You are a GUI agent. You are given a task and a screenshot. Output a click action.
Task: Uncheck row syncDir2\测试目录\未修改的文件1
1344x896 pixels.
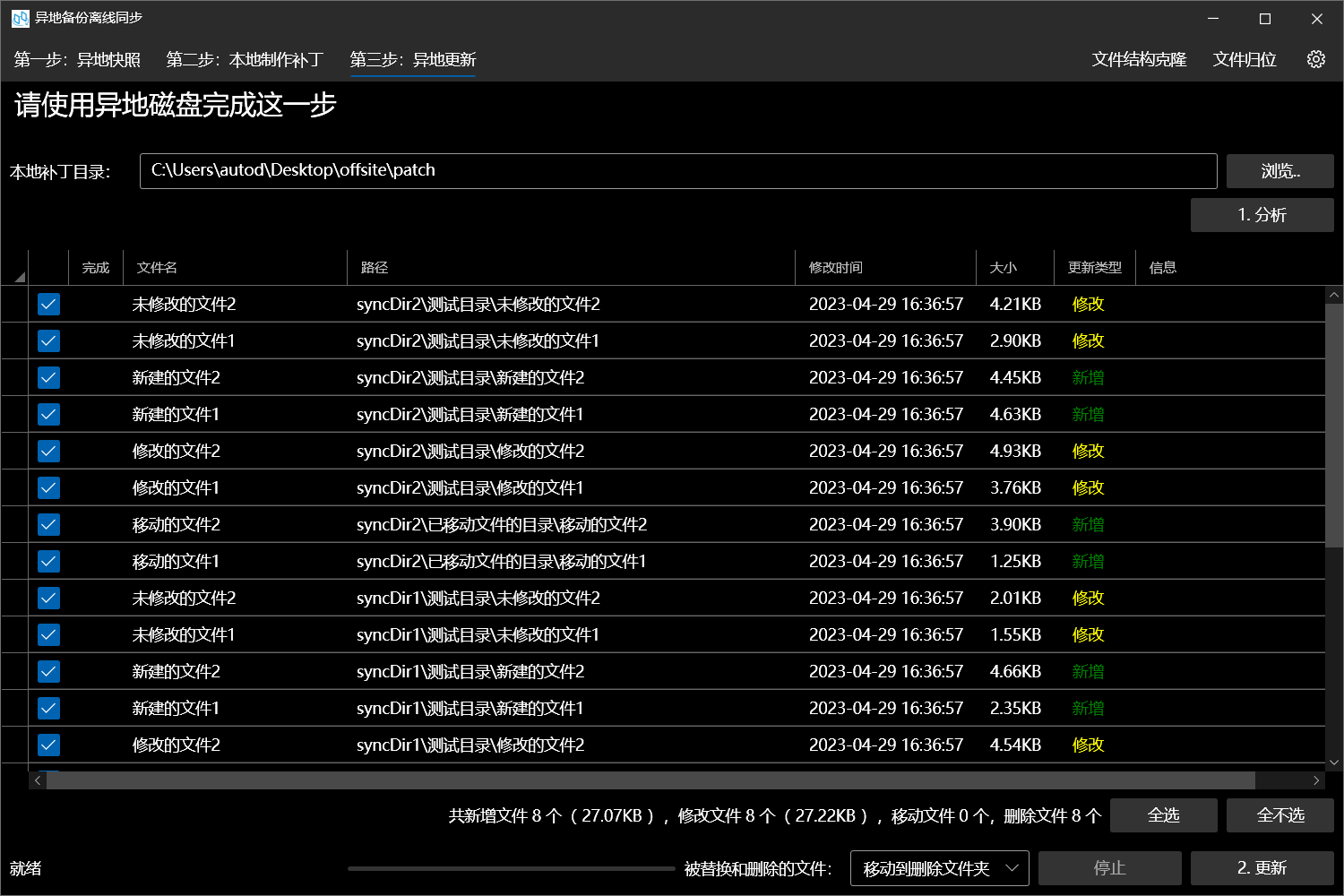click(49, 341)
